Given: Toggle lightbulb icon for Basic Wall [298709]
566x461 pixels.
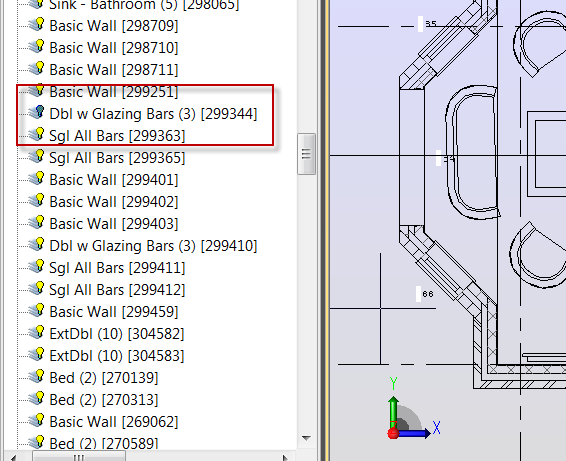Looking at the screenshot, I should (37, 25).
